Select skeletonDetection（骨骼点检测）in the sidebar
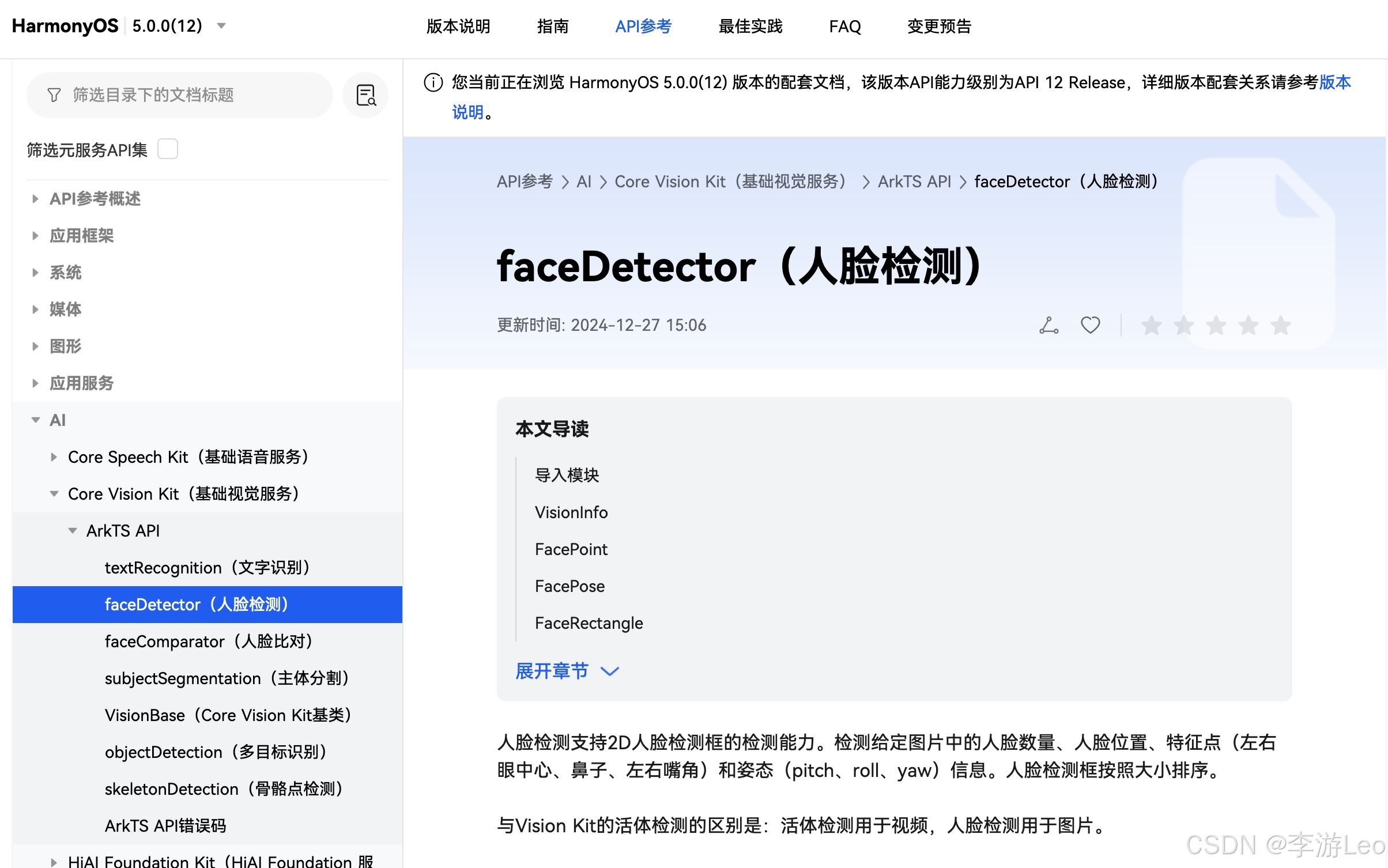 coord(224,789)
